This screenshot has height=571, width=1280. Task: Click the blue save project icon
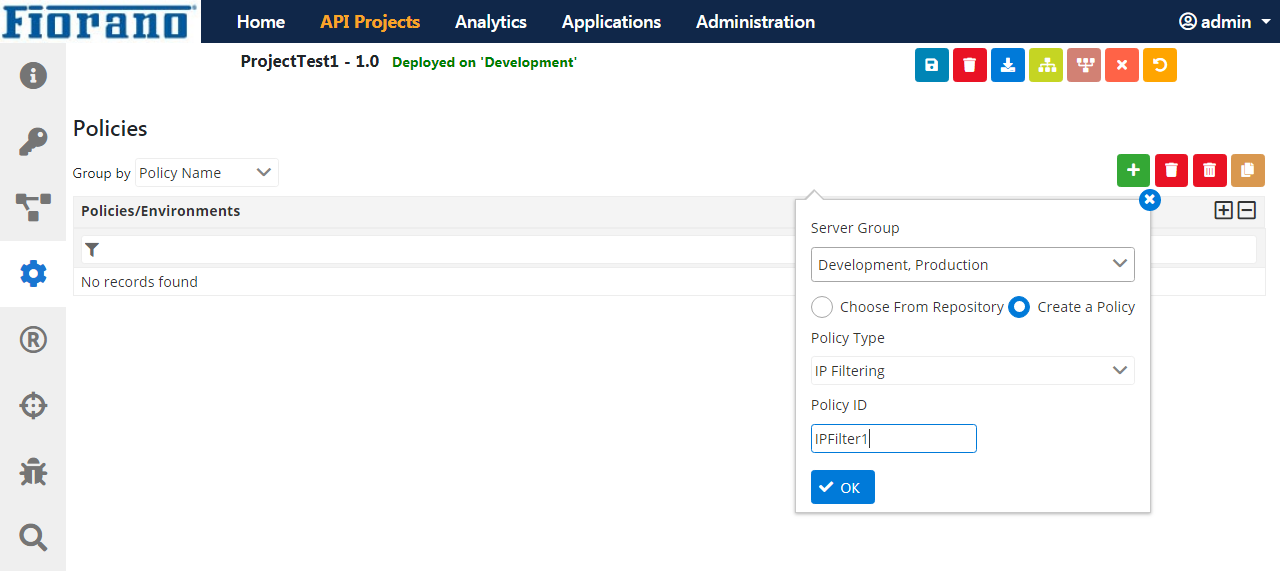(931, 65)
